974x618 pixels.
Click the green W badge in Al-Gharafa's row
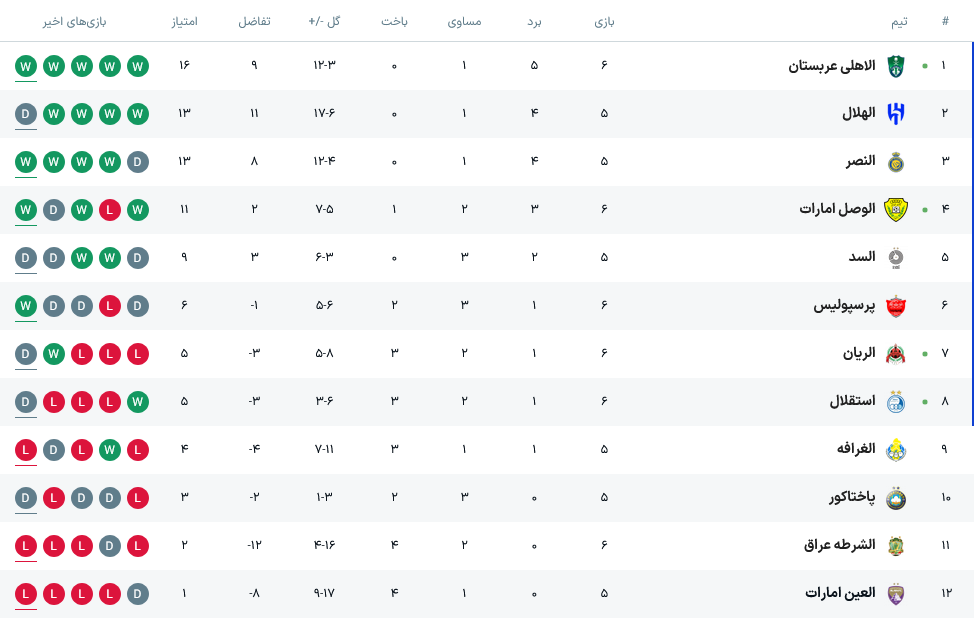click(110, 450)
